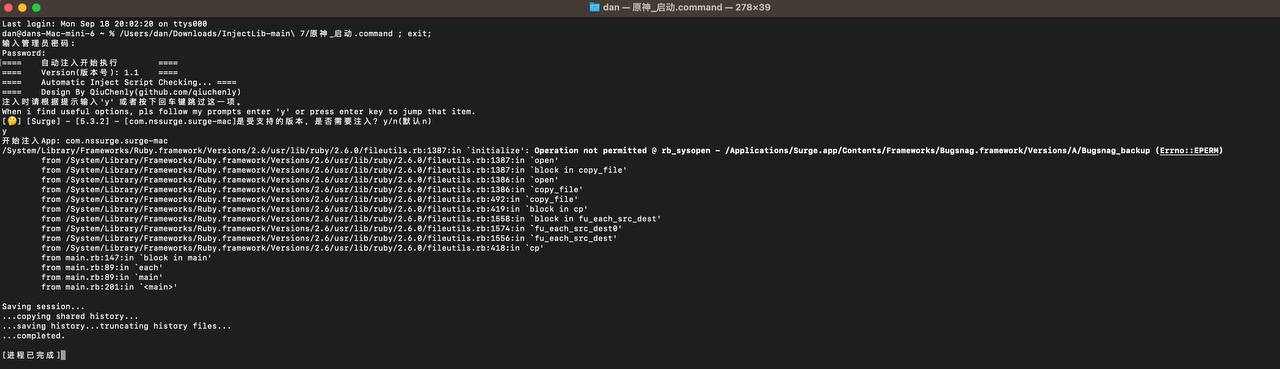Click the '[进程已完成]' status text
This screenshot has width=1280, height=369.
coord(32,355)
